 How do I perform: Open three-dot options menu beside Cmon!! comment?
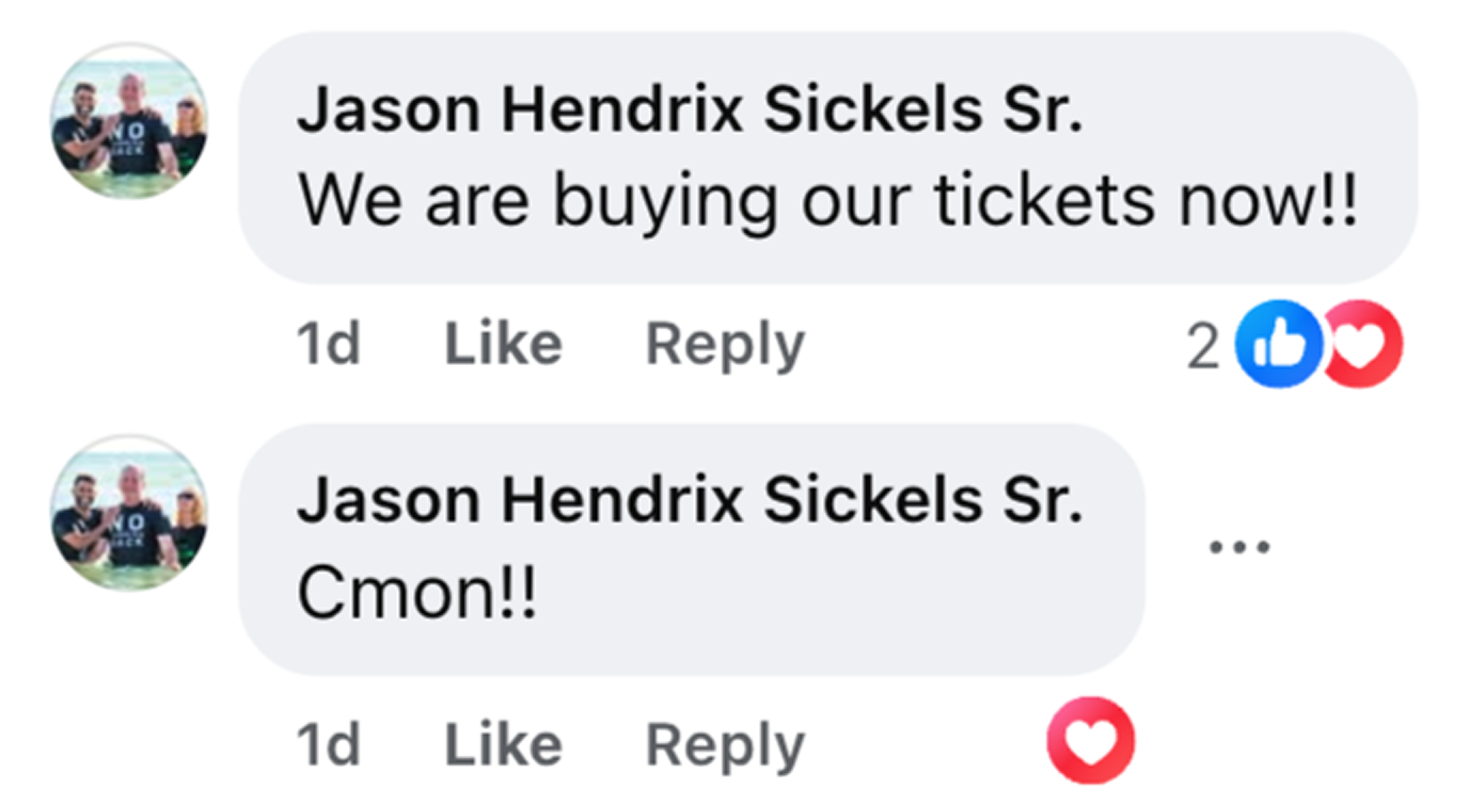tap(1239, 547)
